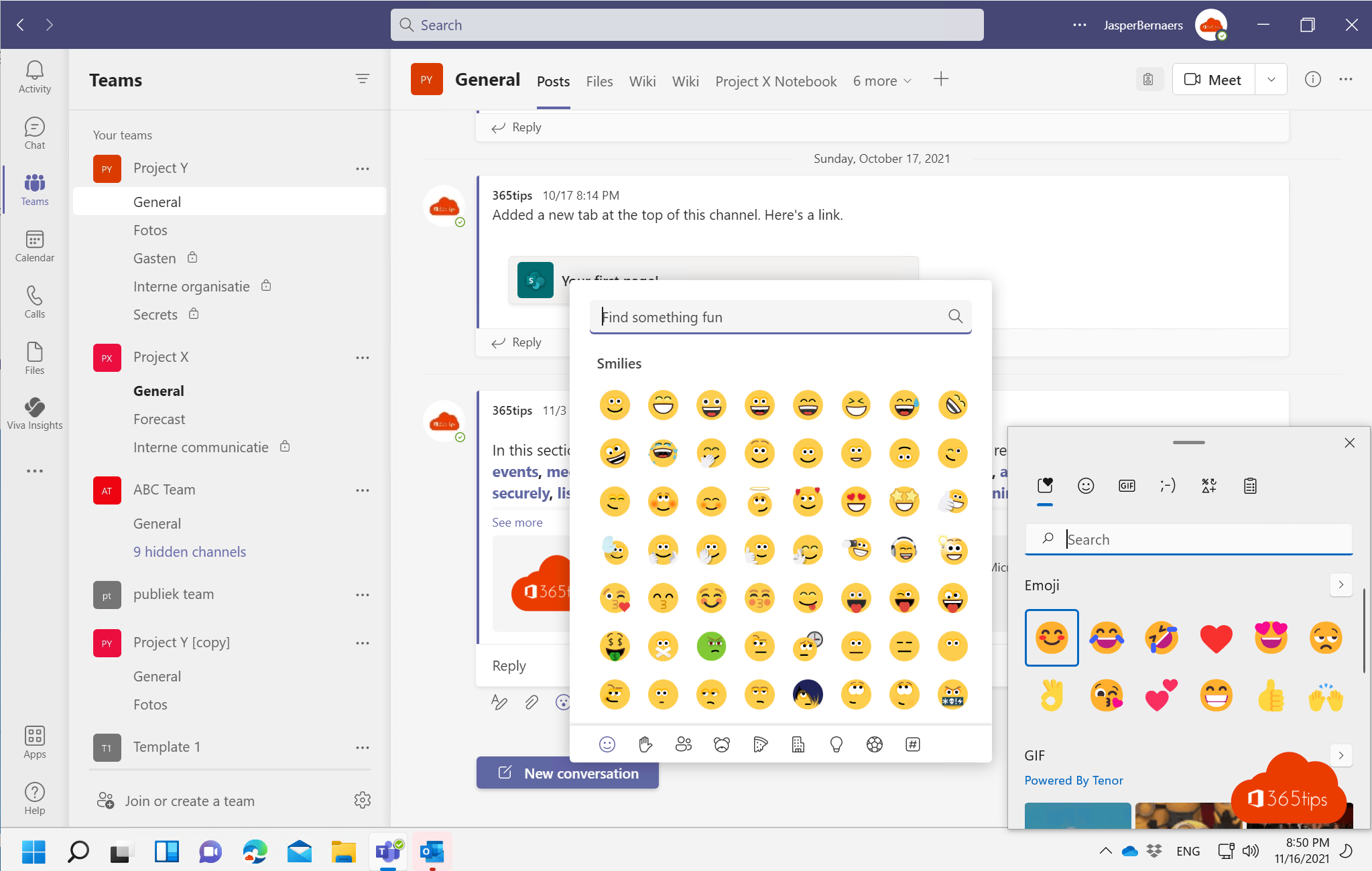The image size is (1372, 871).
Task: Open Calls in the left rail
Action: tap(34, 302)
